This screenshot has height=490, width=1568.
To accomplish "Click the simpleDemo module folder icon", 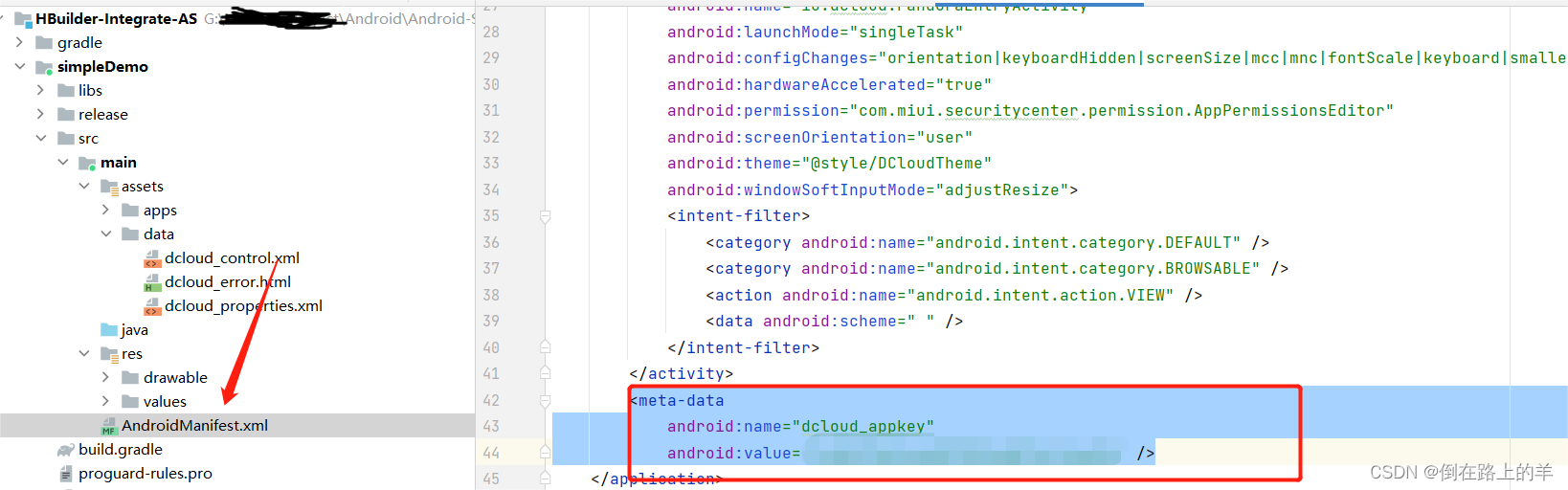I will 44,67.
